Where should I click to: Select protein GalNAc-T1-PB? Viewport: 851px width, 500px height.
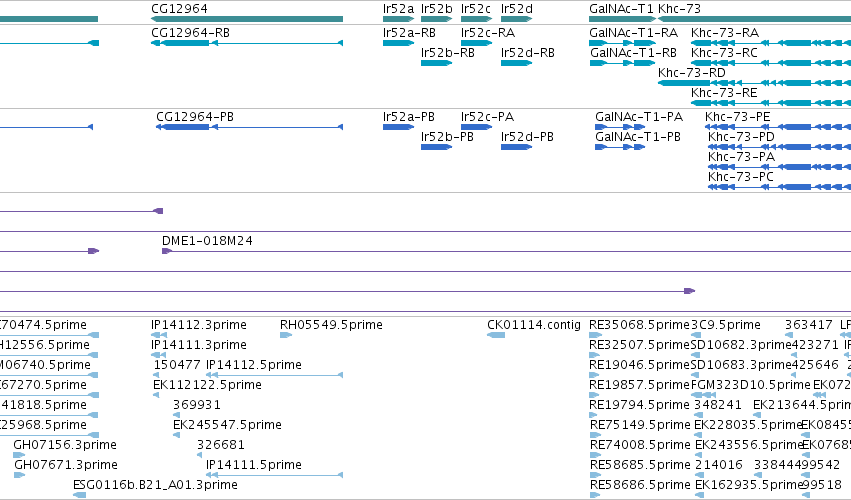tap(638, 137)
